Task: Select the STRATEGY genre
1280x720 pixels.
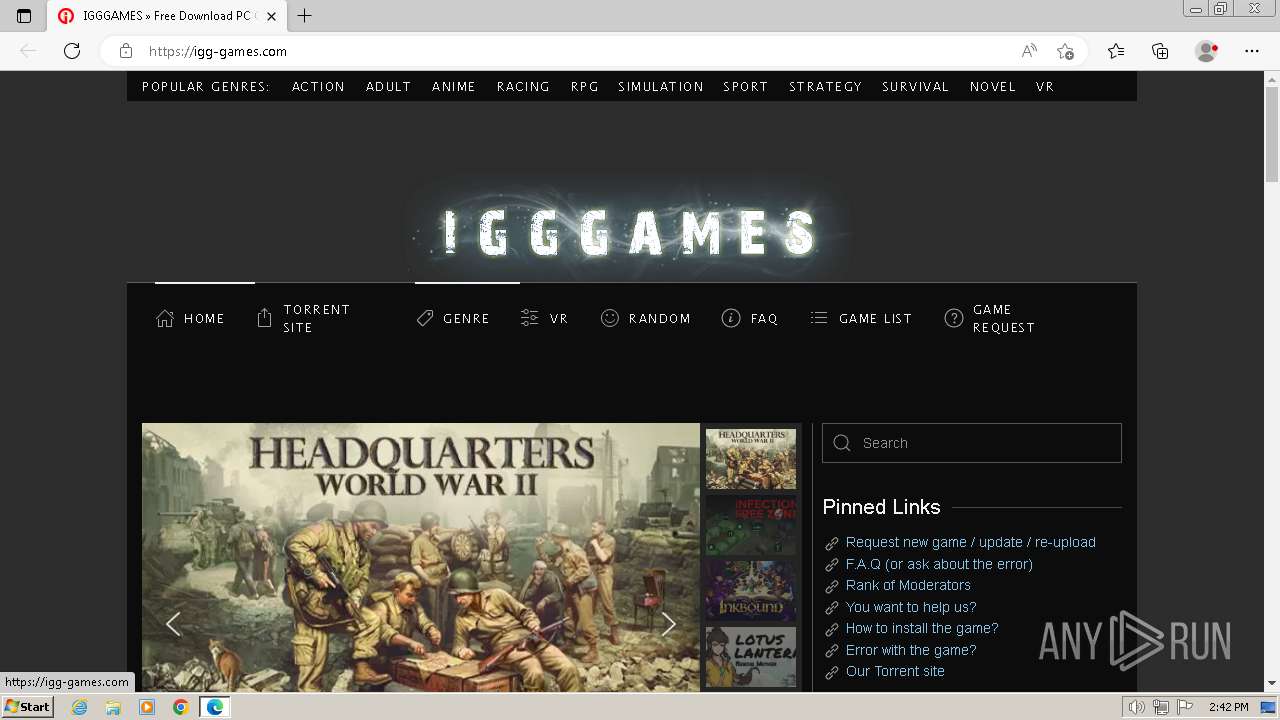Action: tap(825, 87)
